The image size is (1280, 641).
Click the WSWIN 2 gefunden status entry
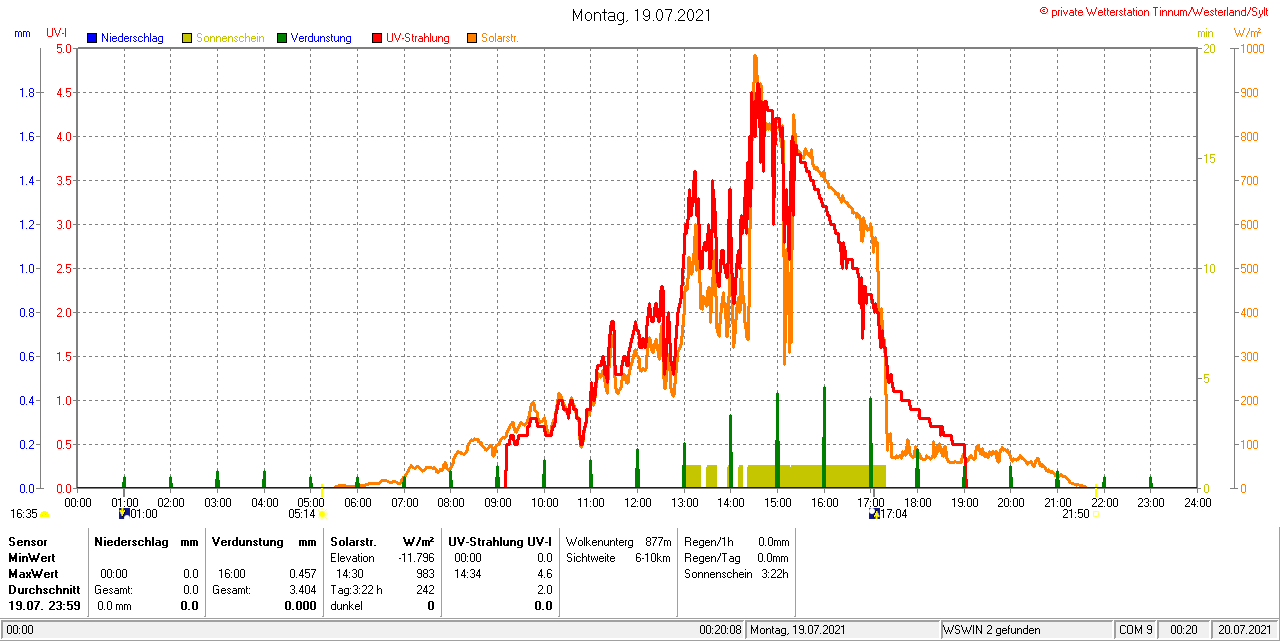click(992, 630)
